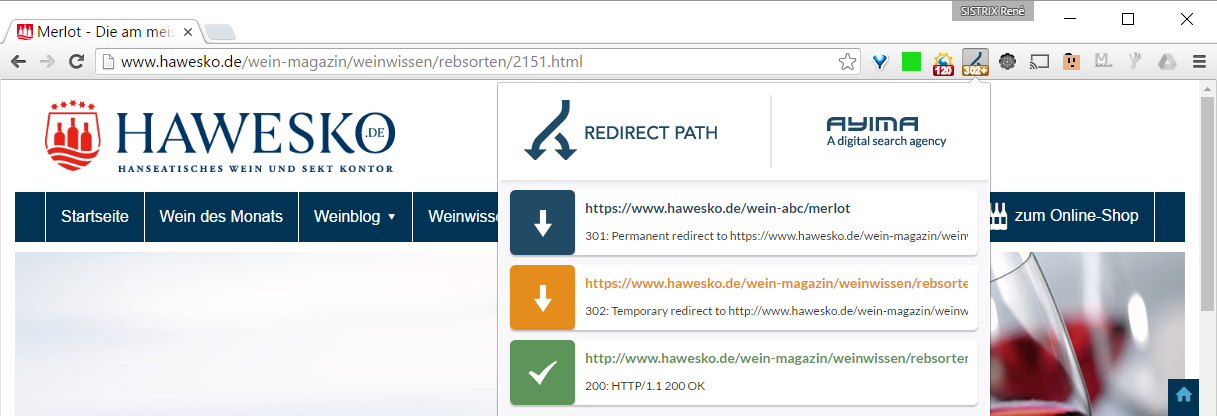Bookmark this page with the star icon

click(847, 62)
